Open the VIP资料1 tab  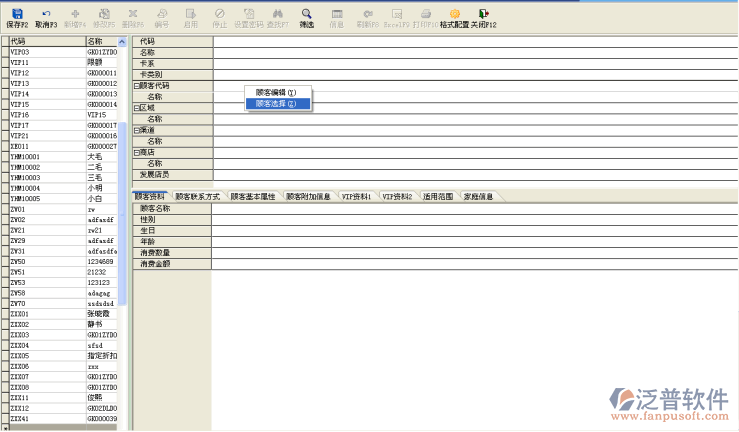[358, 197]
